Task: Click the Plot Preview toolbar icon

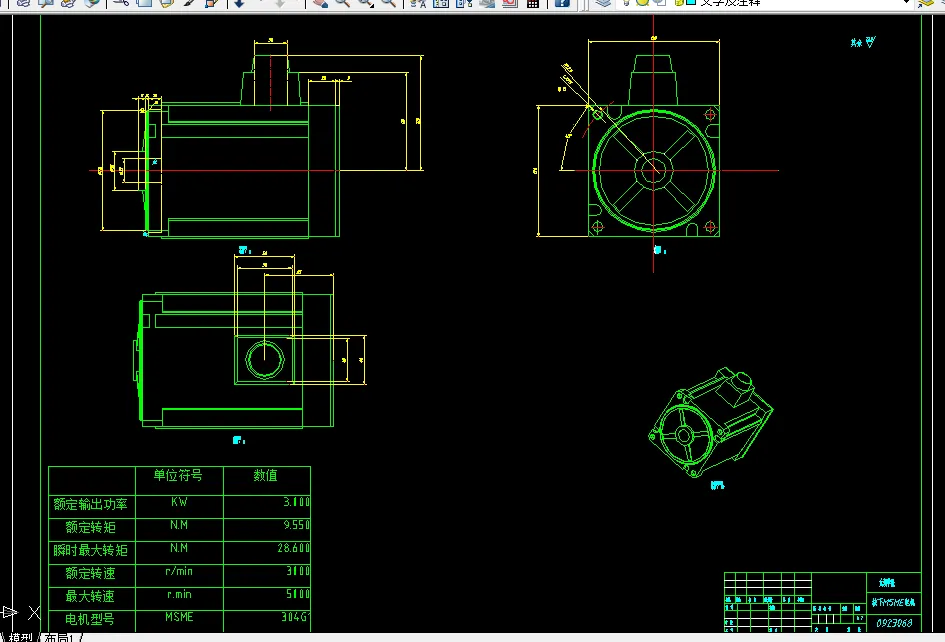Action: [x=46, y=2]
